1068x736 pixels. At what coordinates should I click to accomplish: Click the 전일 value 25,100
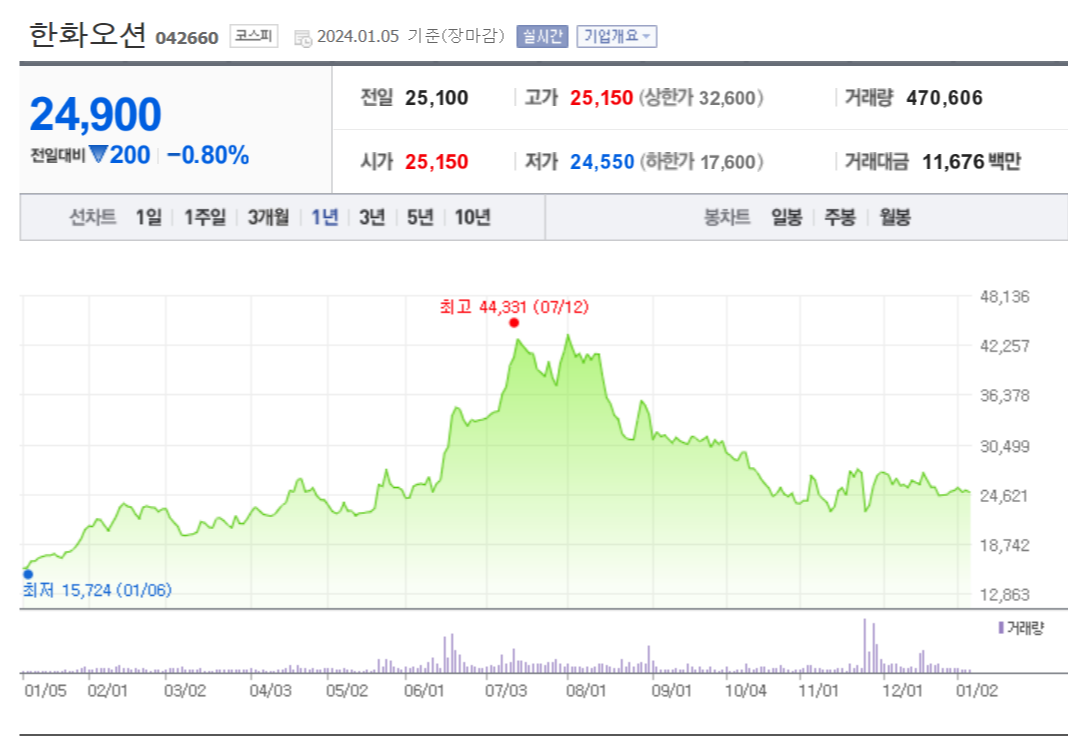(437, 98)
